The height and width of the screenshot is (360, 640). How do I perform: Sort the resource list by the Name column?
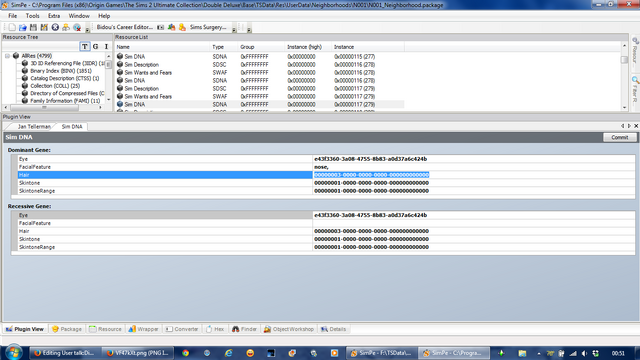click(162, 47)
